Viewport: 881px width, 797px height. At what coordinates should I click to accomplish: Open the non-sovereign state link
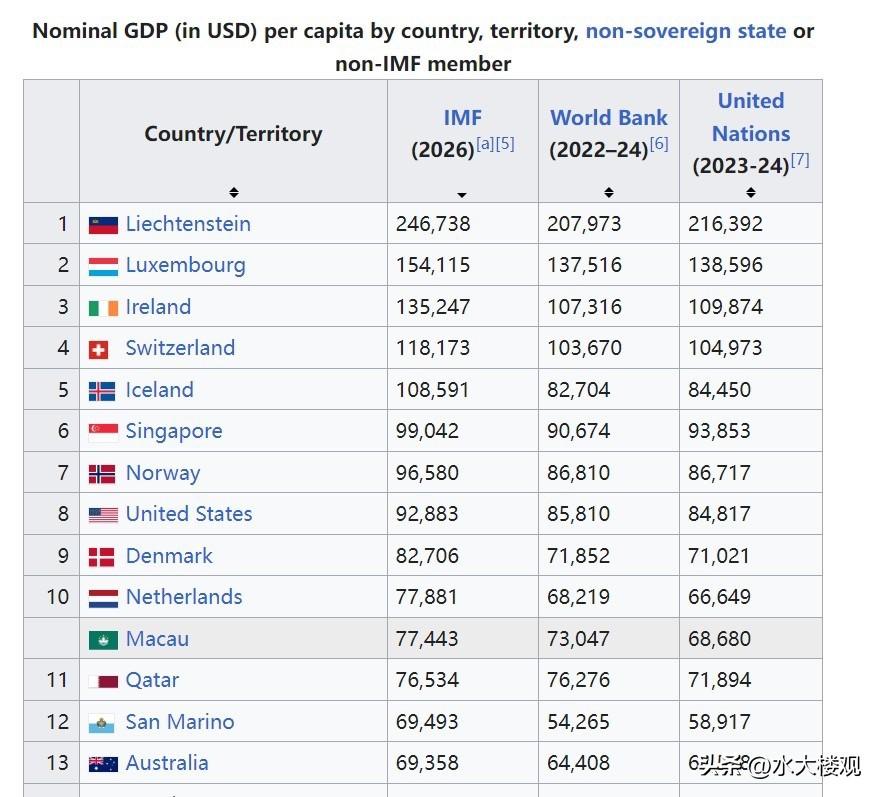point(687,31)
